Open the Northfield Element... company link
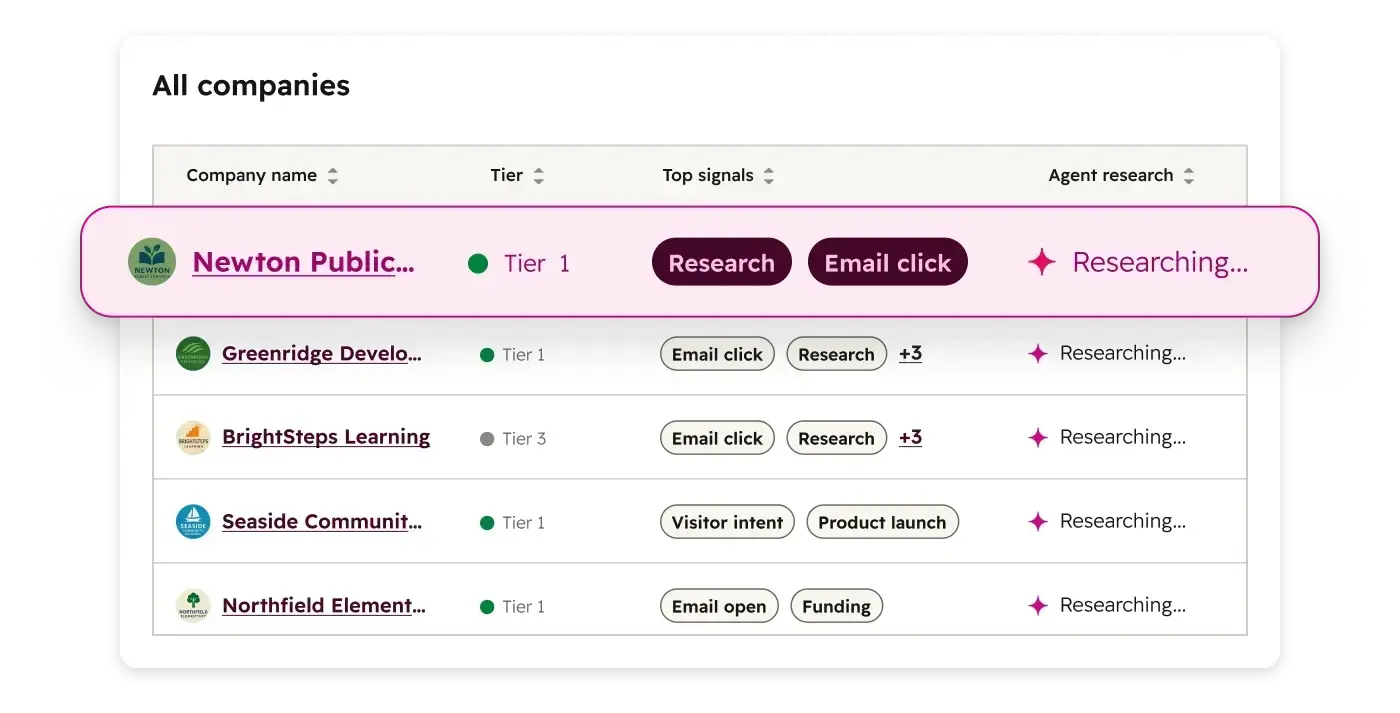1400x713 pixels. (324, 606)
